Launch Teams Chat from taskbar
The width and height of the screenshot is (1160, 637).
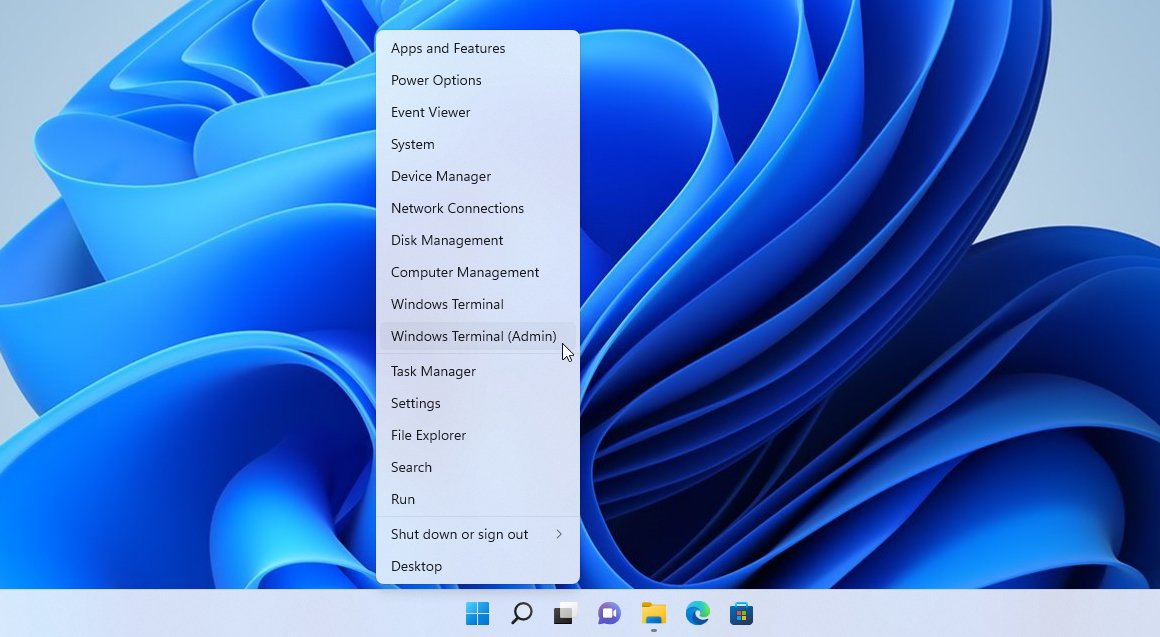point(609,613)
